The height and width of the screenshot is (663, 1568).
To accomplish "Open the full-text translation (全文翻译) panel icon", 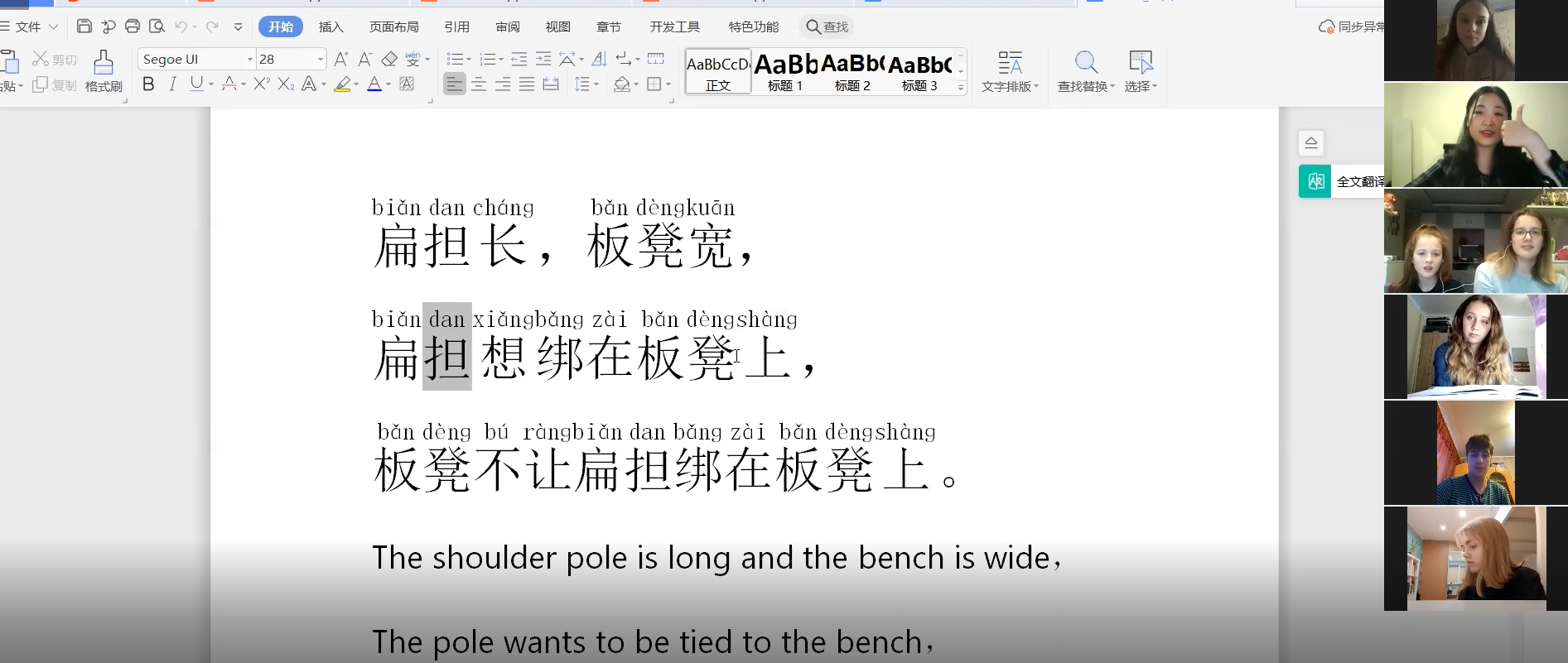I will point(1315,181).
